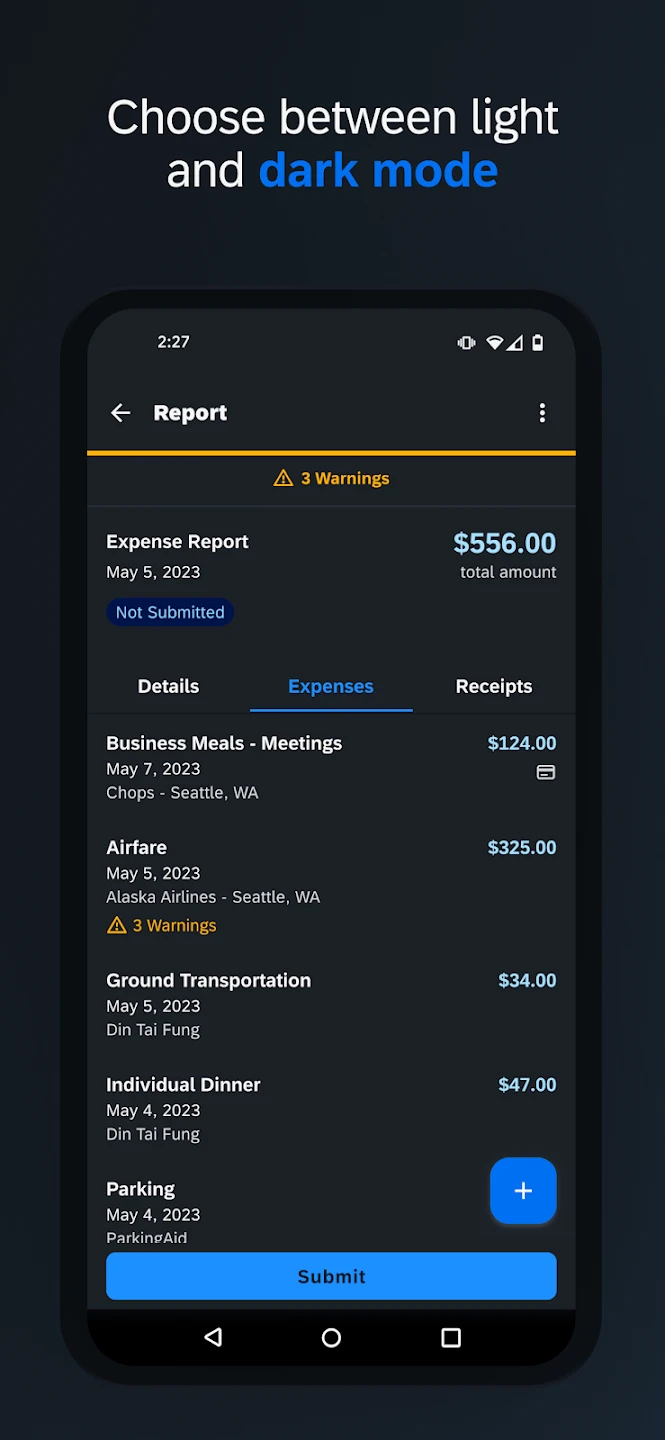Open the 3 Warnings banner text
This screenshot has height=1440, width=665.
click(x=345, y=479)
